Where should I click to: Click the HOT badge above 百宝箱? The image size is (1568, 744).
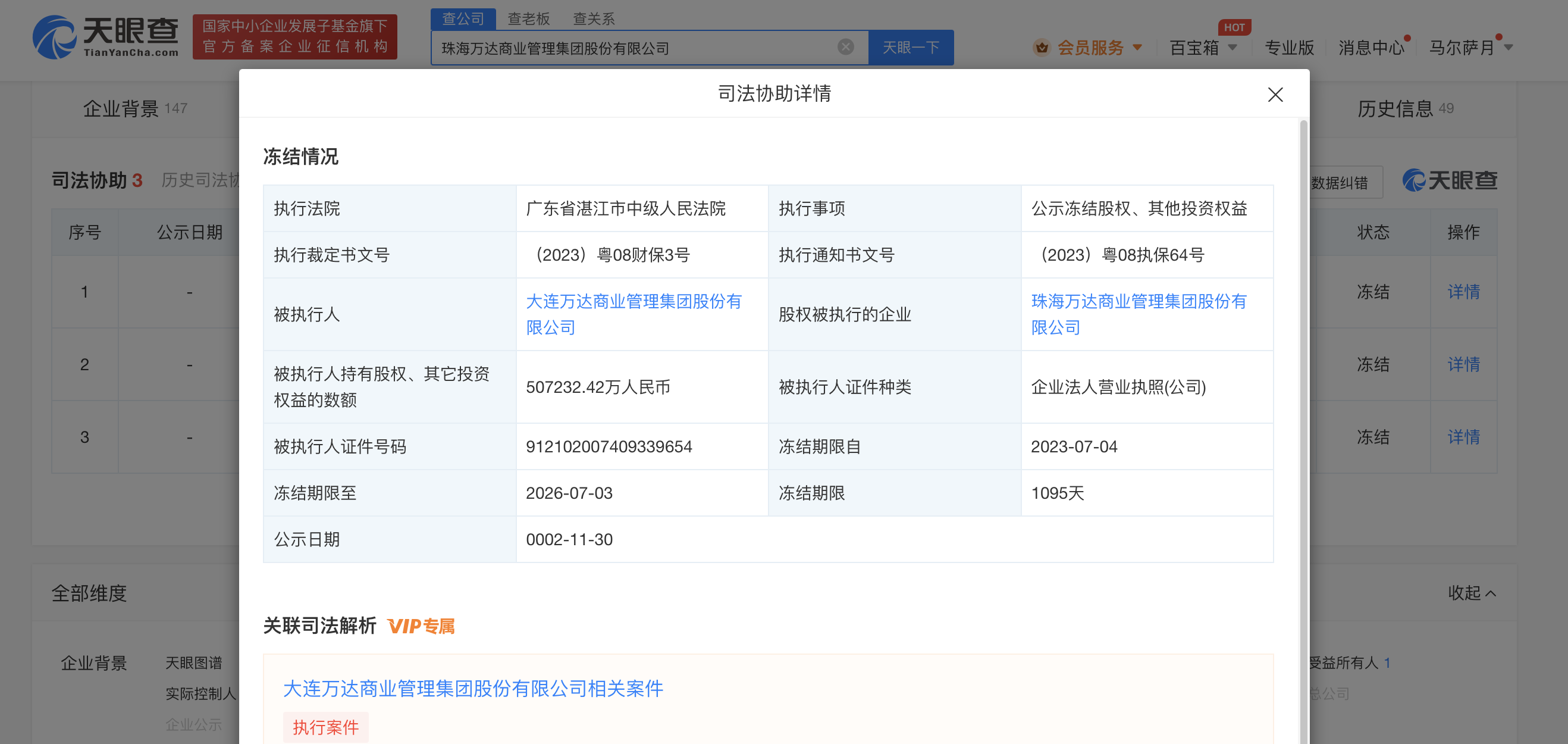click(1233, 27)
